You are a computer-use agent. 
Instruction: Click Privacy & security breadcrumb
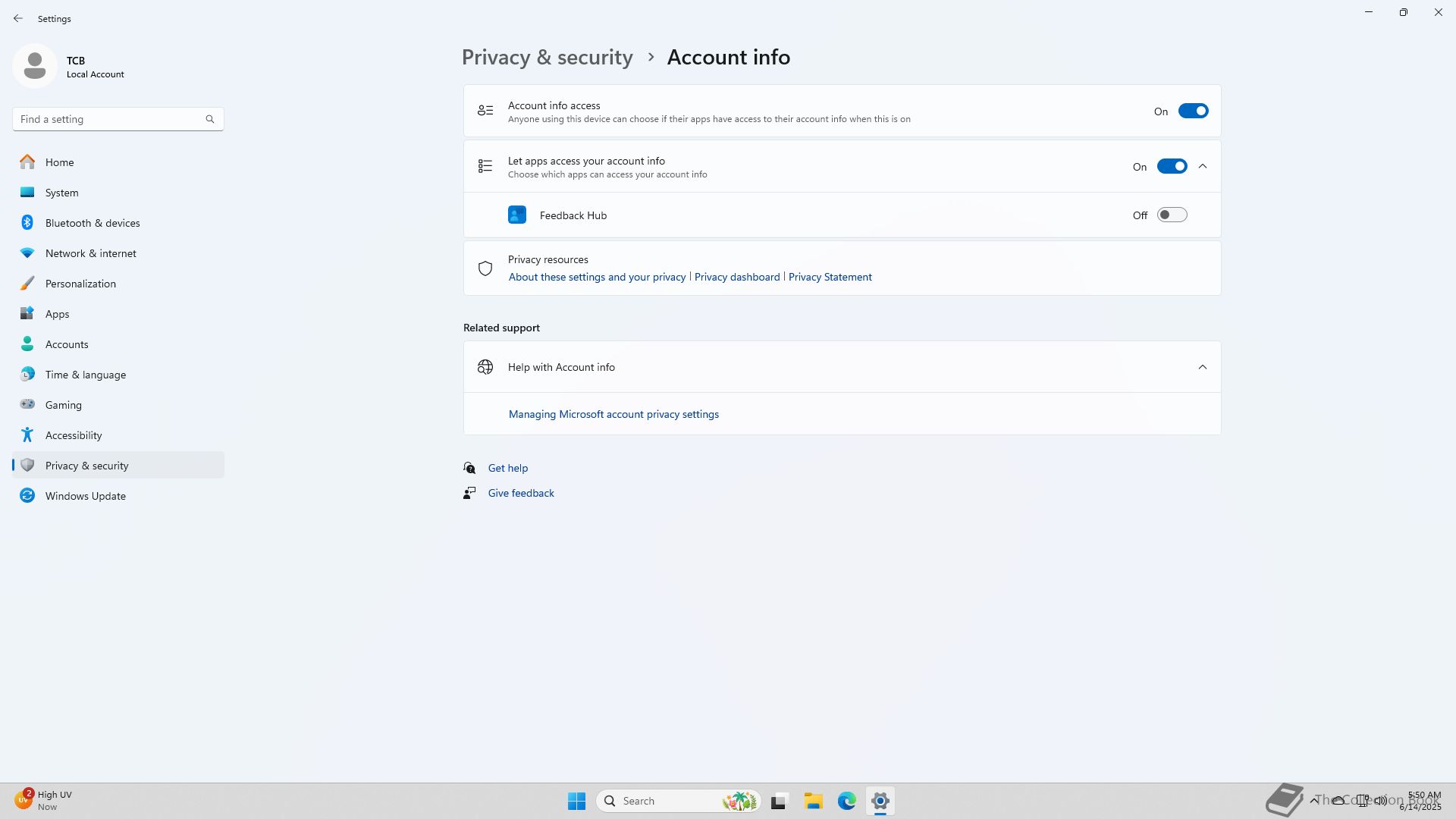[x=547, y=58]
